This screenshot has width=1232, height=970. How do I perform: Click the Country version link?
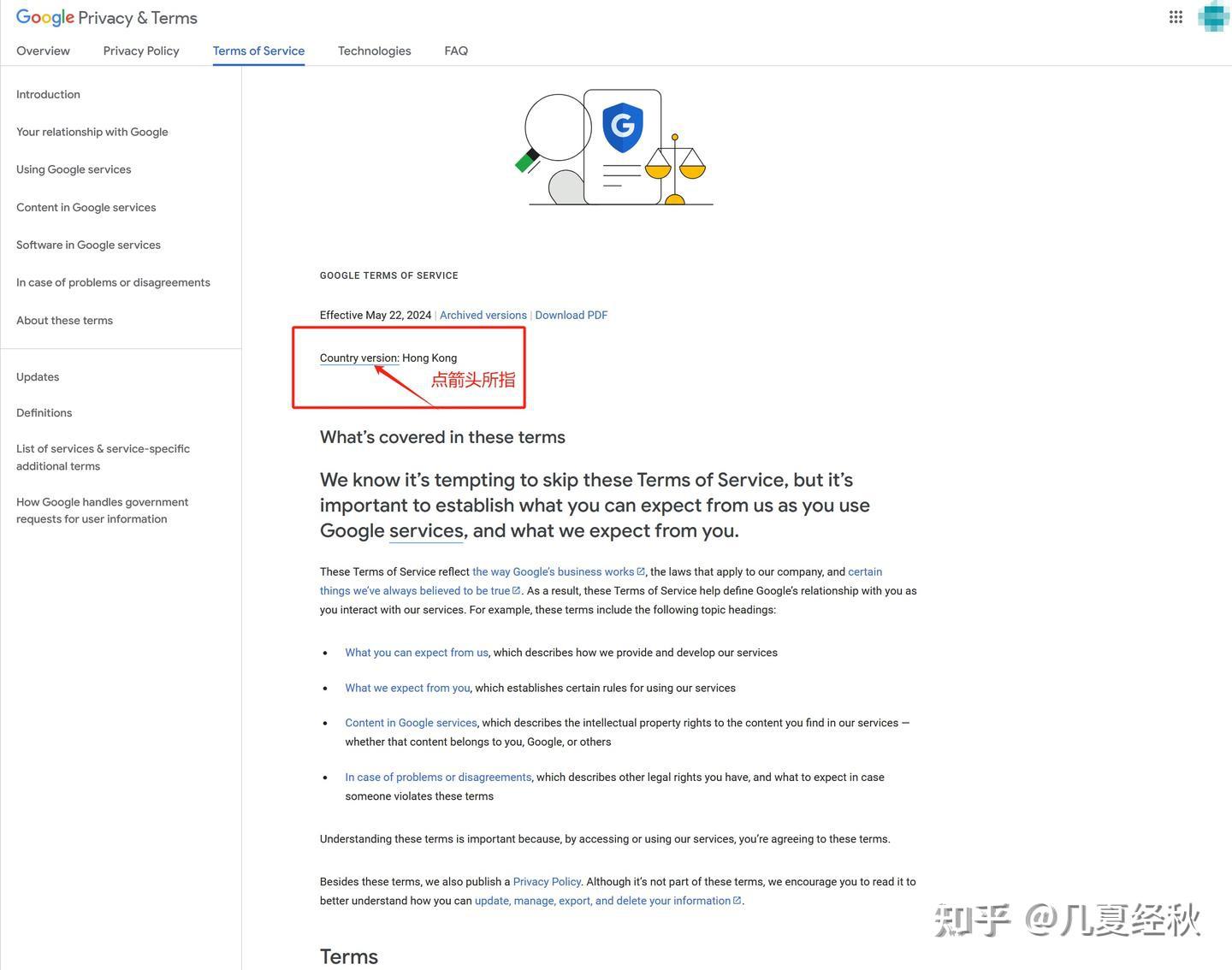coord(359,358)
